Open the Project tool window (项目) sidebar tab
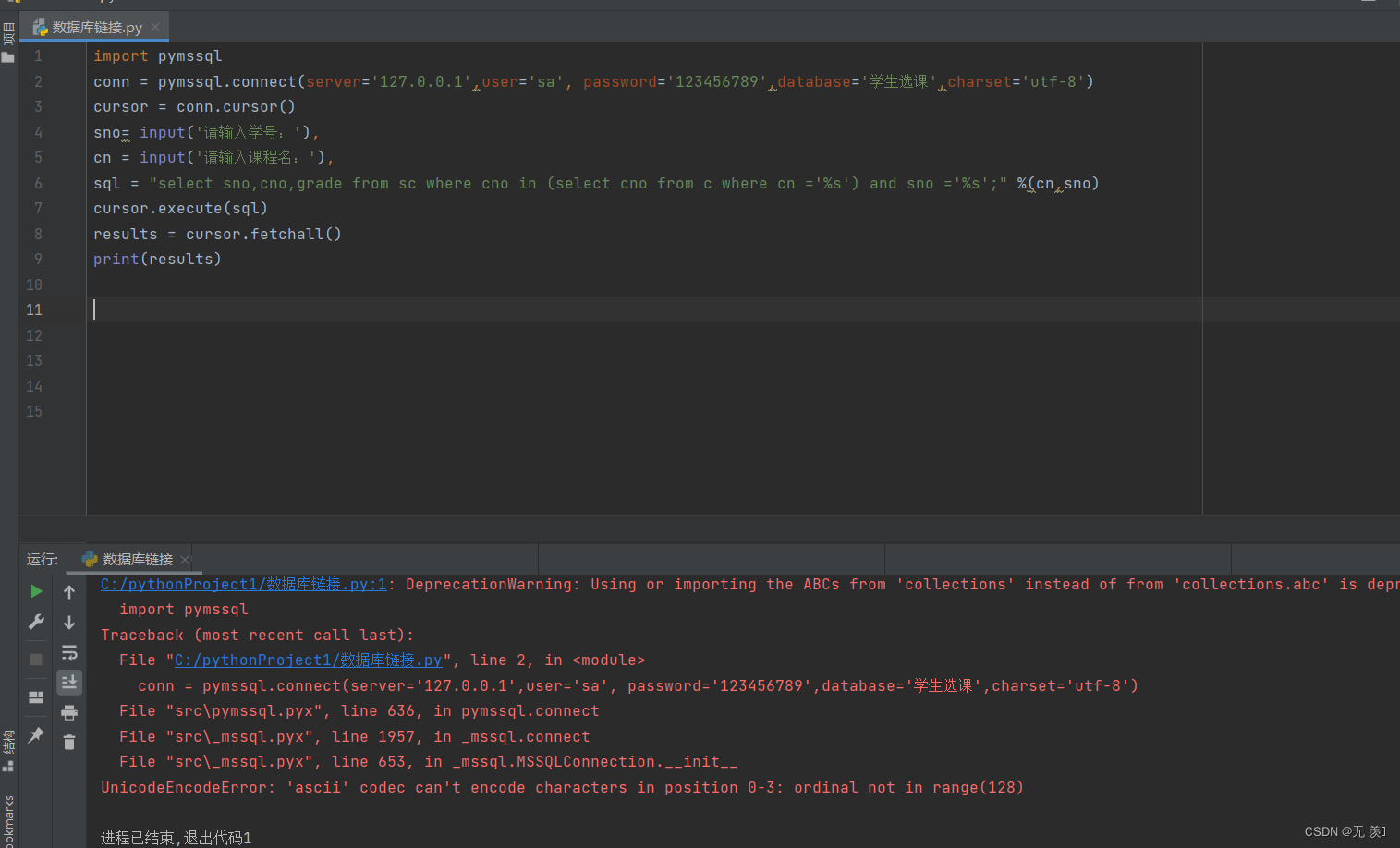Image resolution: width=1400 pixels, height=848 pixels. 8,42
